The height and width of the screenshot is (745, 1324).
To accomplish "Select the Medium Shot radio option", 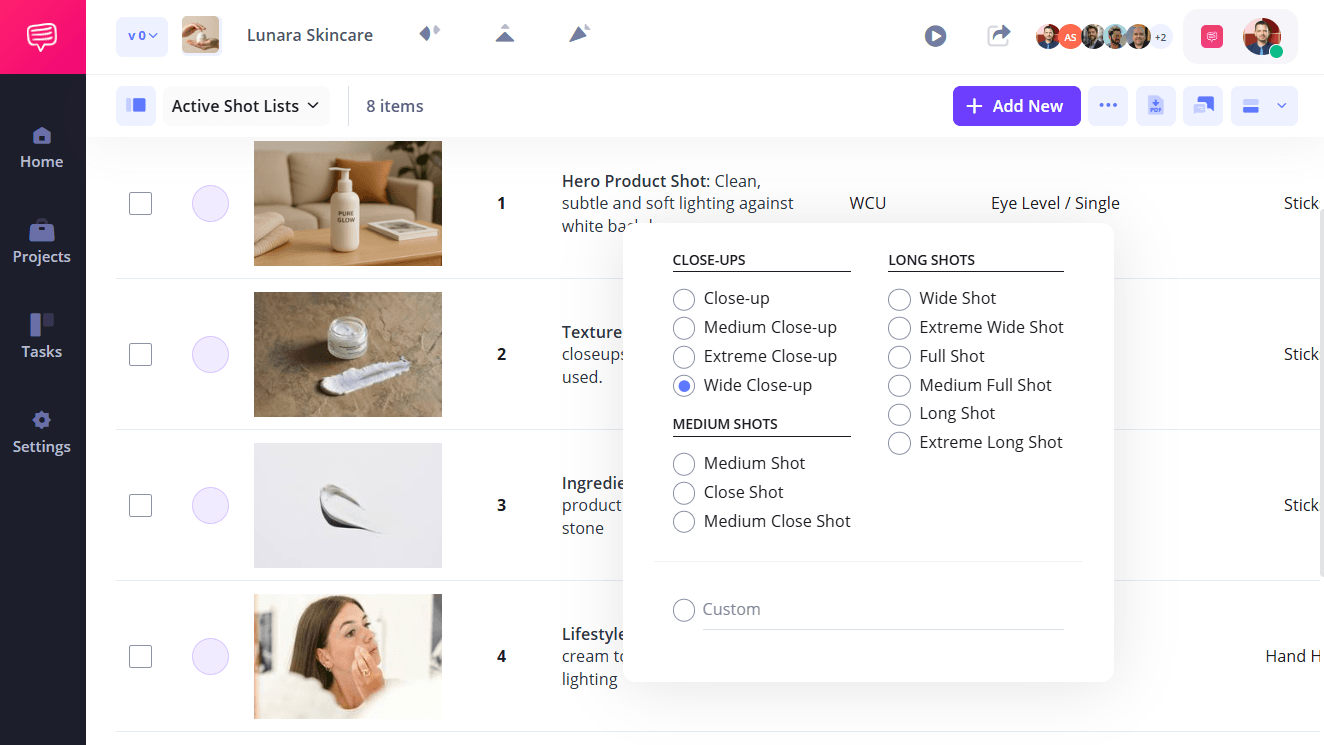I will [684, 464].
